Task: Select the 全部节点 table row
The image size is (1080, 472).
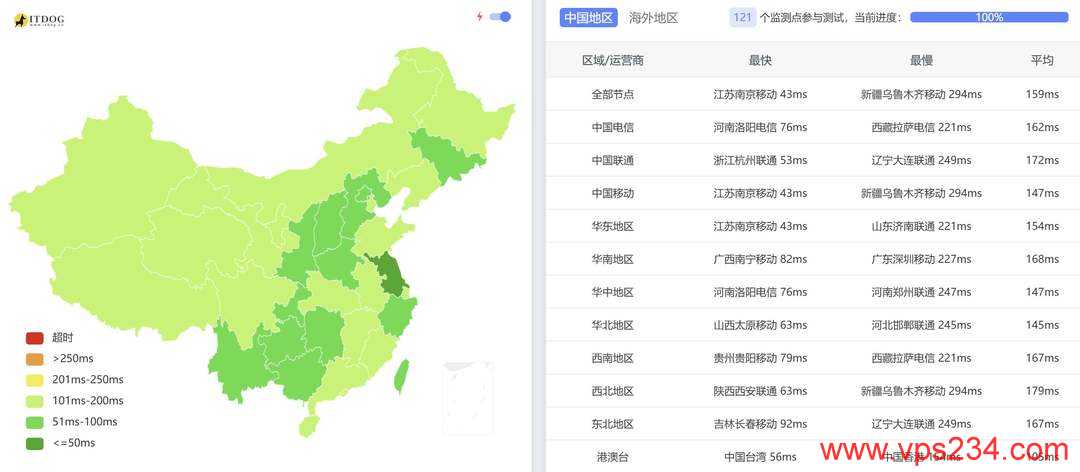Action: 813,94
